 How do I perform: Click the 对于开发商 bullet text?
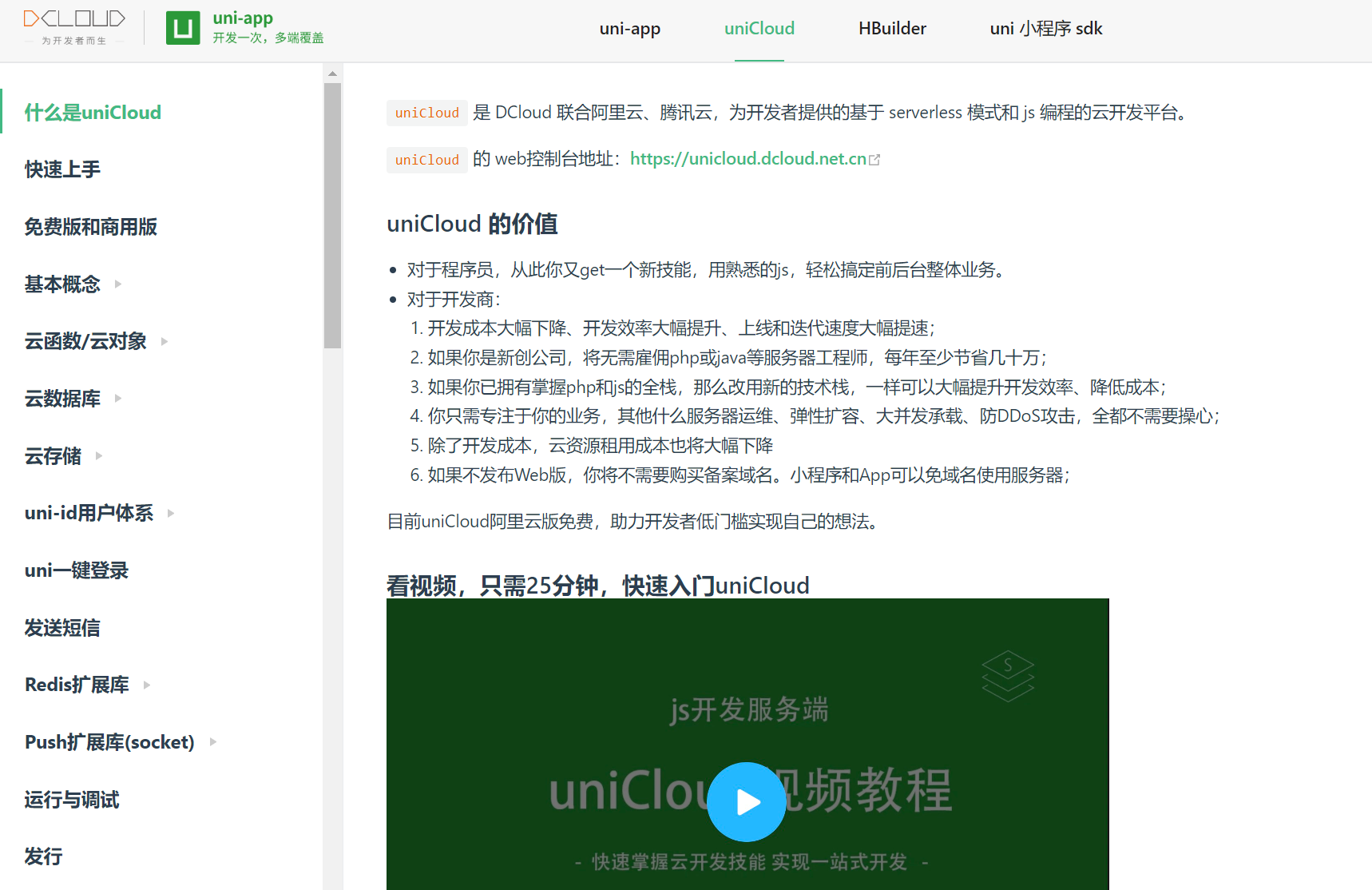point(454,300)
